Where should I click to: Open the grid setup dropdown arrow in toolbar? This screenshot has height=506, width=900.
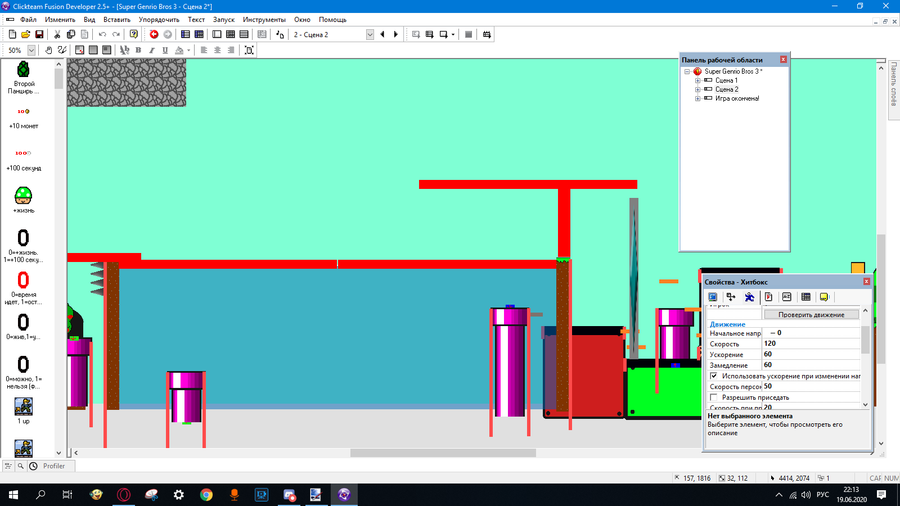click(x=453, y=34)
